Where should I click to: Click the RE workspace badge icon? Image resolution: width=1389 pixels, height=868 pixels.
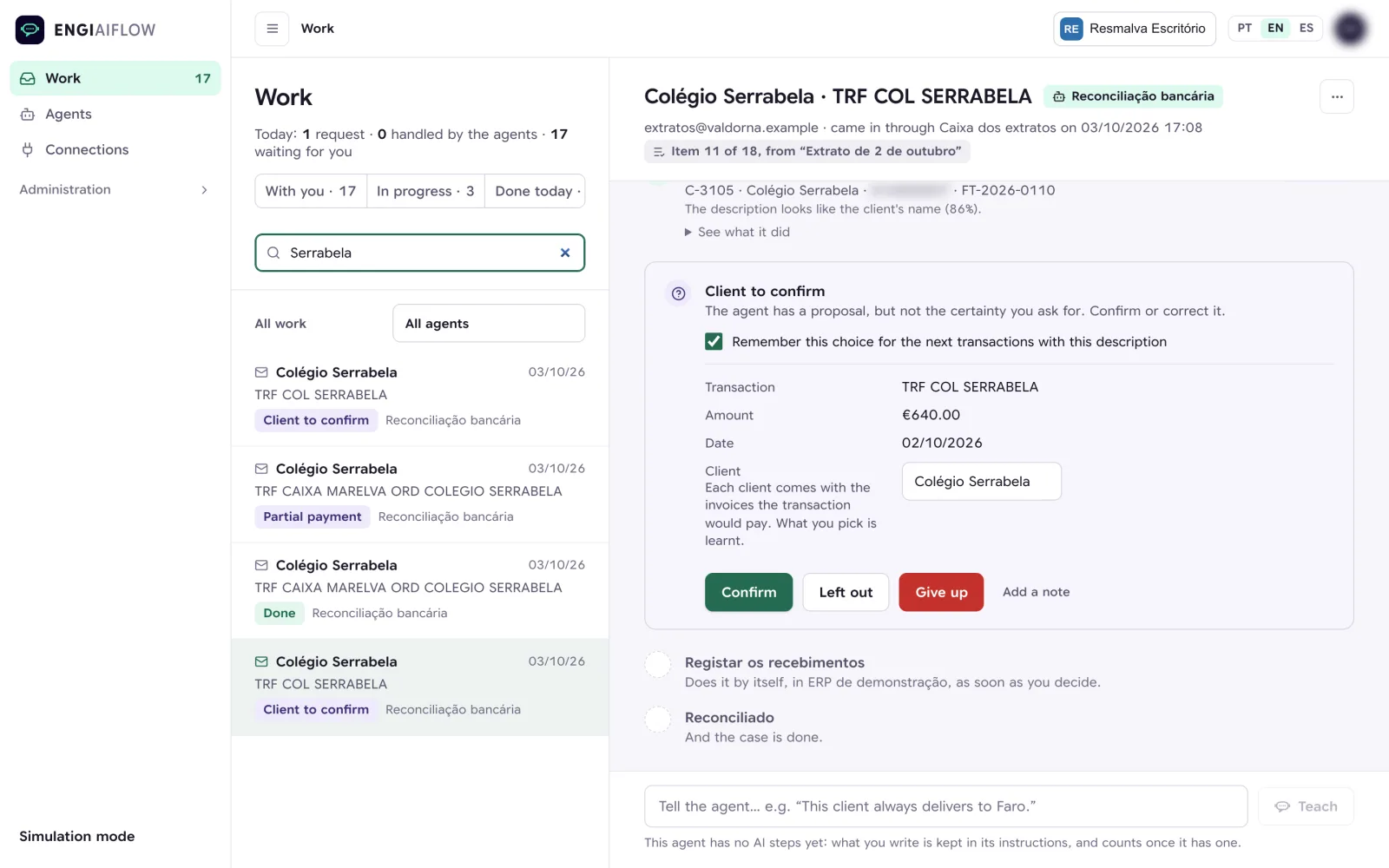[1071, 29]
